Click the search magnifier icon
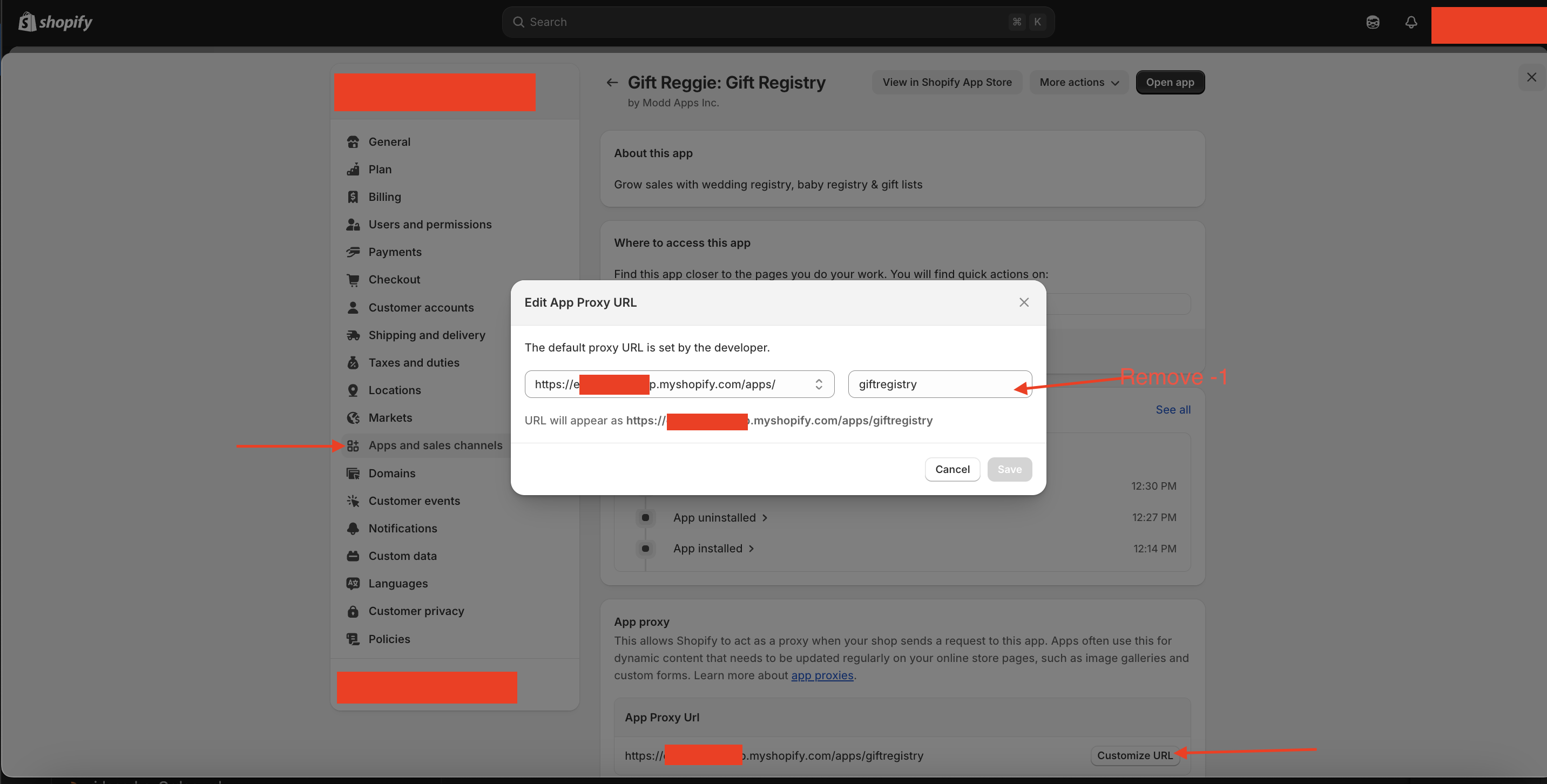1547x784 pixels. pyautogui.click(x=518, y=22)
